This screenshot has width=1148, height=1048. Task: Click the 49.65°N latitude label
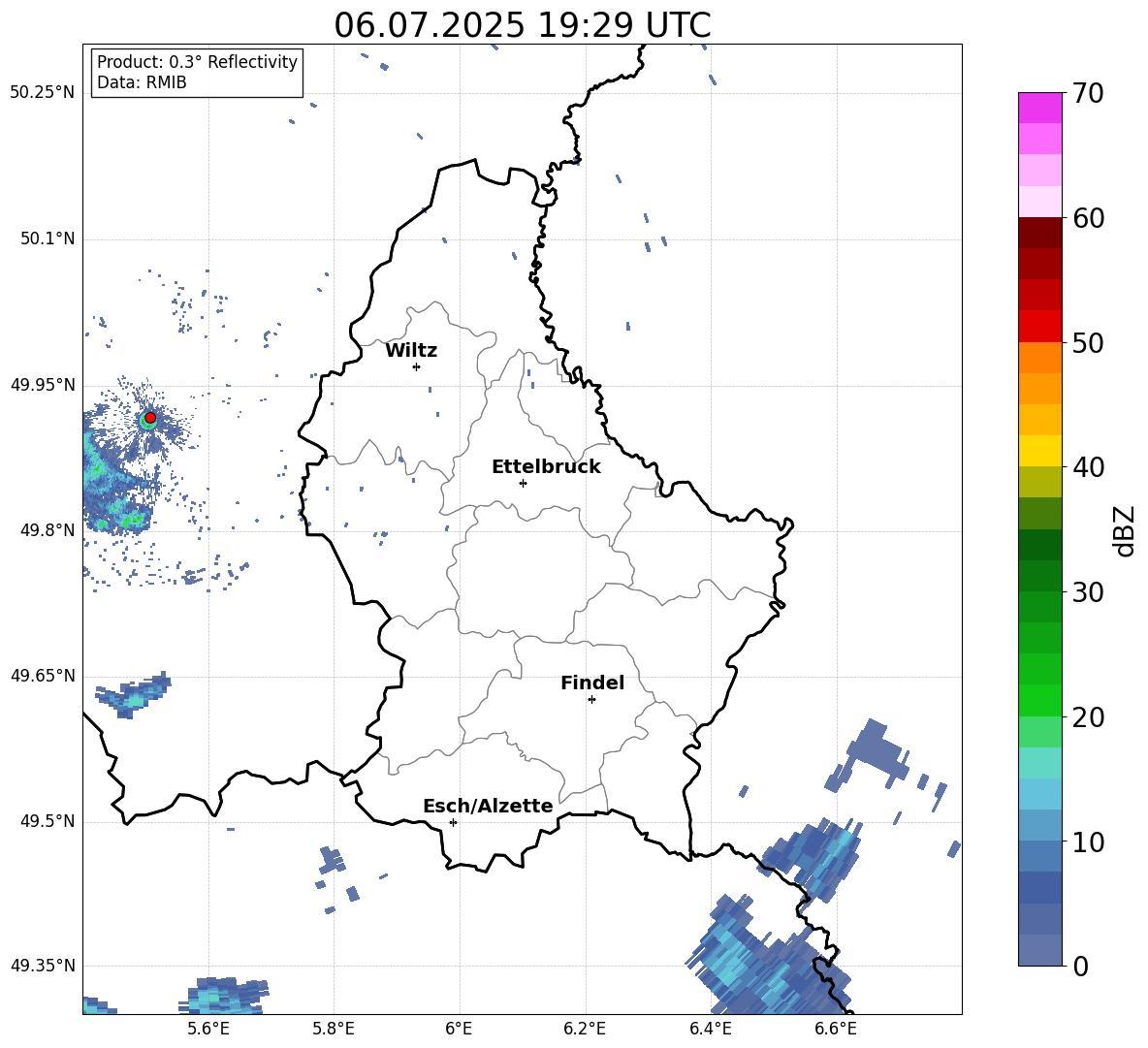(x=43, y=676)
